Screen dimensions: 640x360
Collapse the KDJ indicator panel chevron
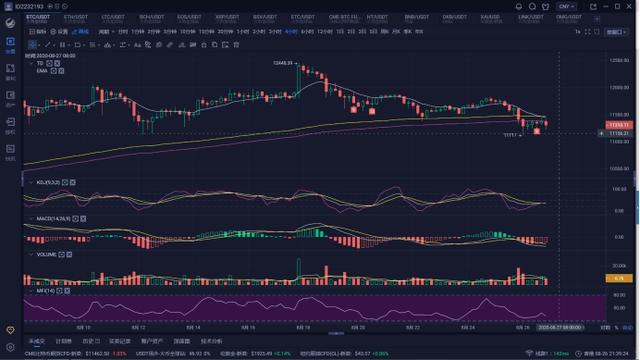point(31,182)
